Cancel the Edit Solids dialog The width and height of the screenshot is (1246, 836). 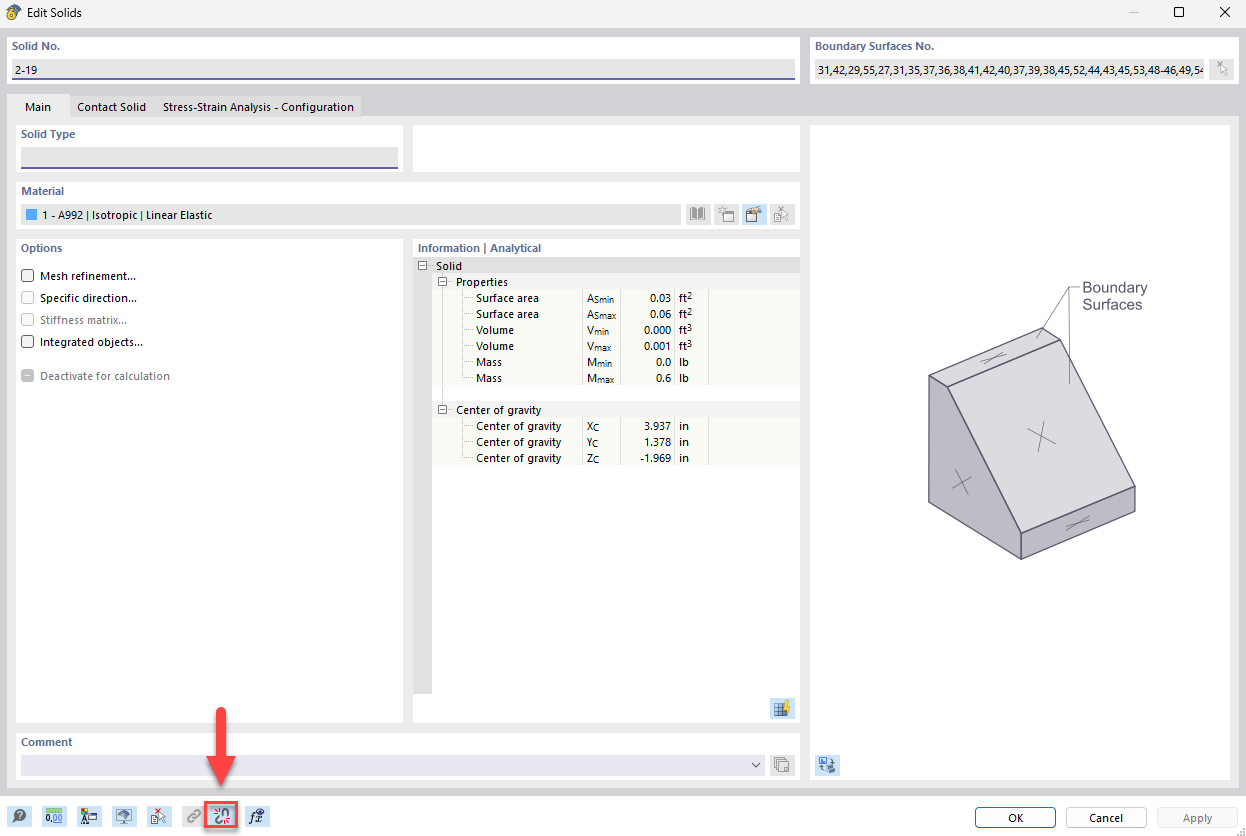[x=1105, y=817]
